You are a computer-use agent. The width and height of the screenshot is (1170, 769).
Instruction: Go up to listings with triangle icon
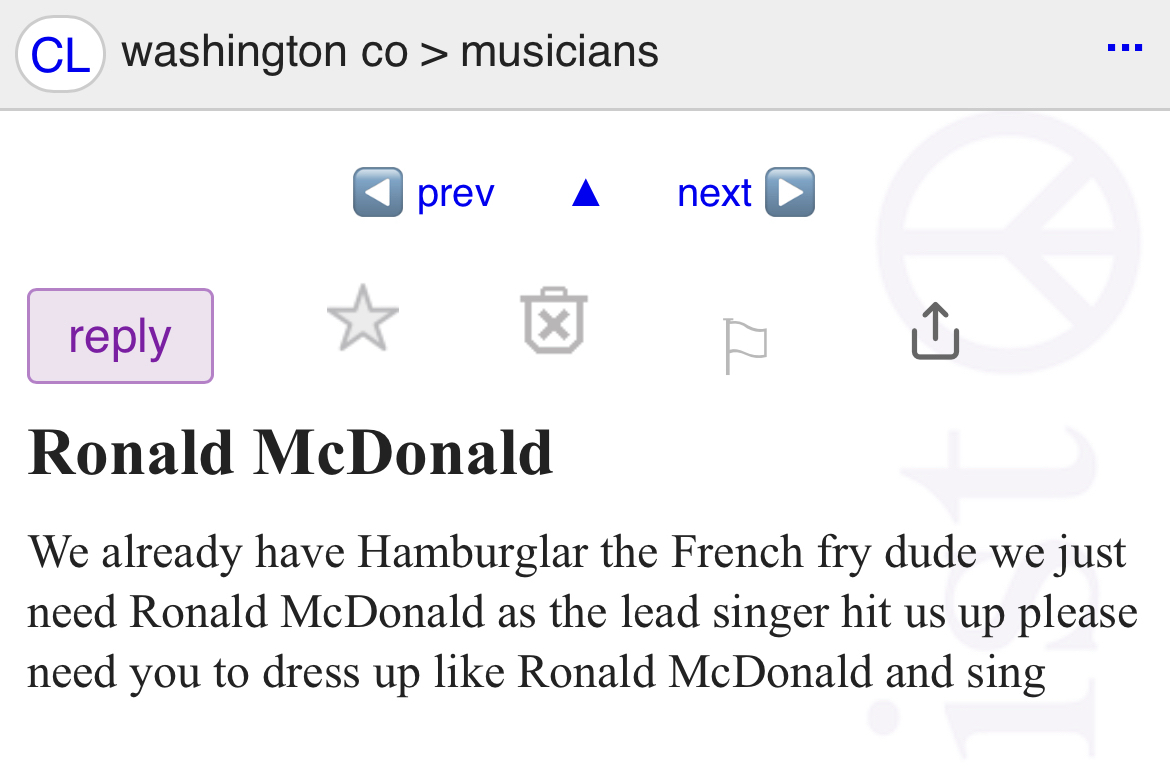[x=585, y=193]
